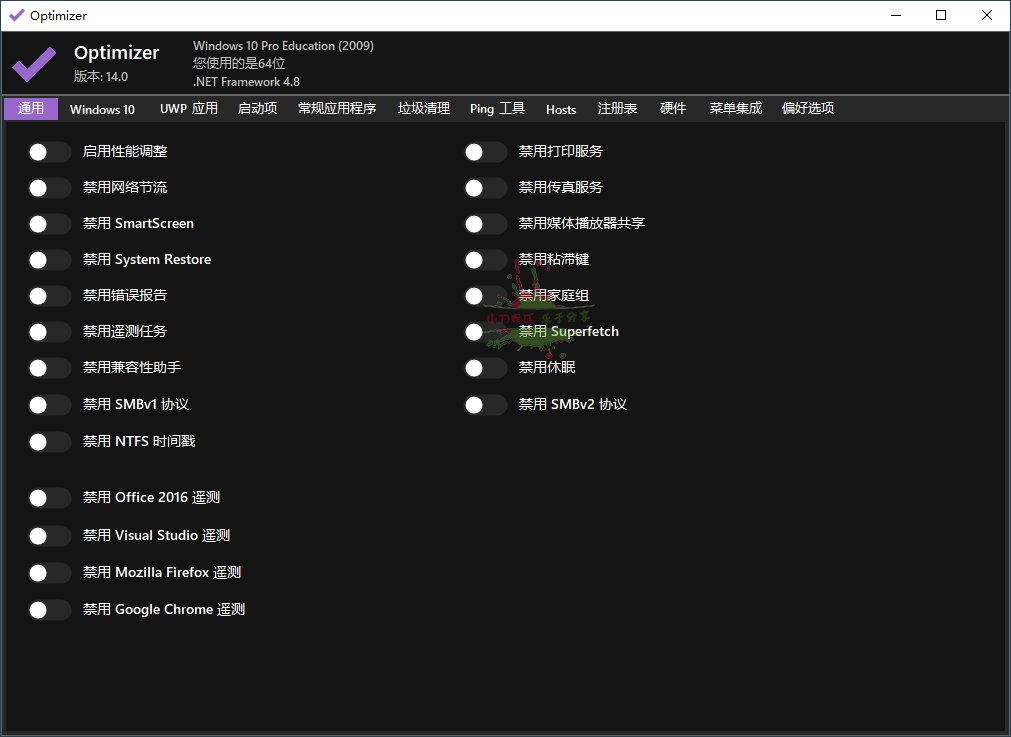Toggle 禁用 System Restore
This screenshot has width=1011, height=737.
coord(49,259)
